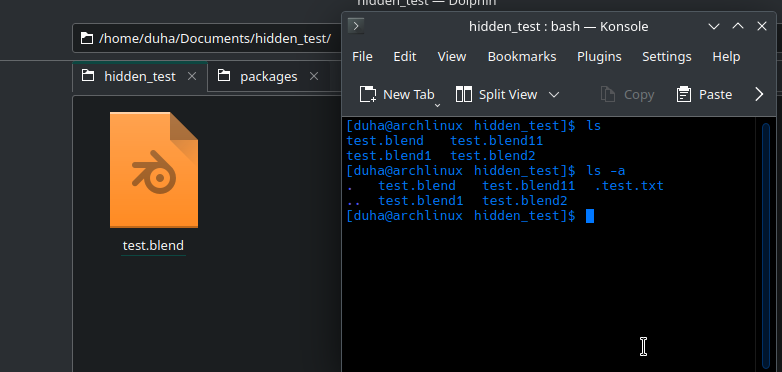Expand the New Tab profile dropdown arrow

click(x=437, y=105)
